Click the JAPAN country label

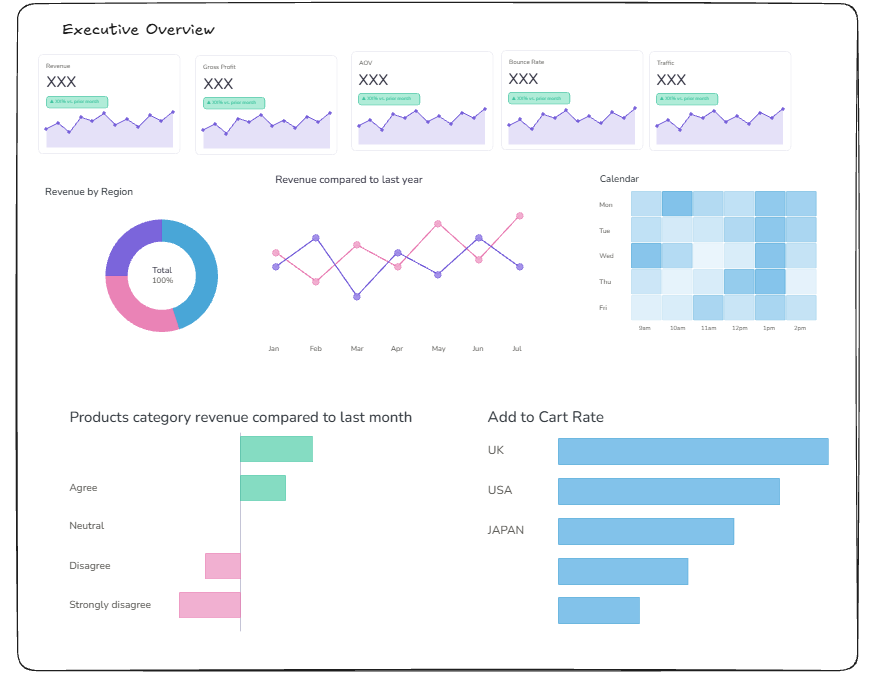[x=505, y=530]
